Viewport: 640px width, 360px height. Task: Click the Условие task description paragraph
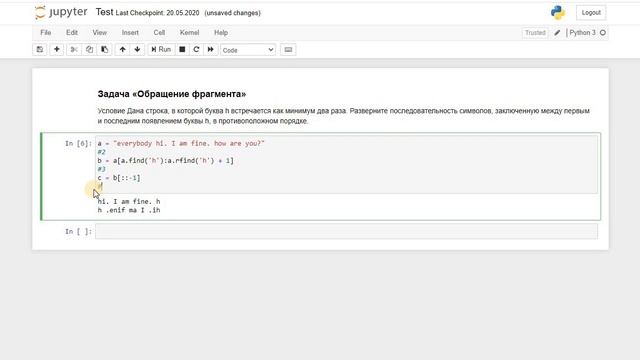[343, 116]
